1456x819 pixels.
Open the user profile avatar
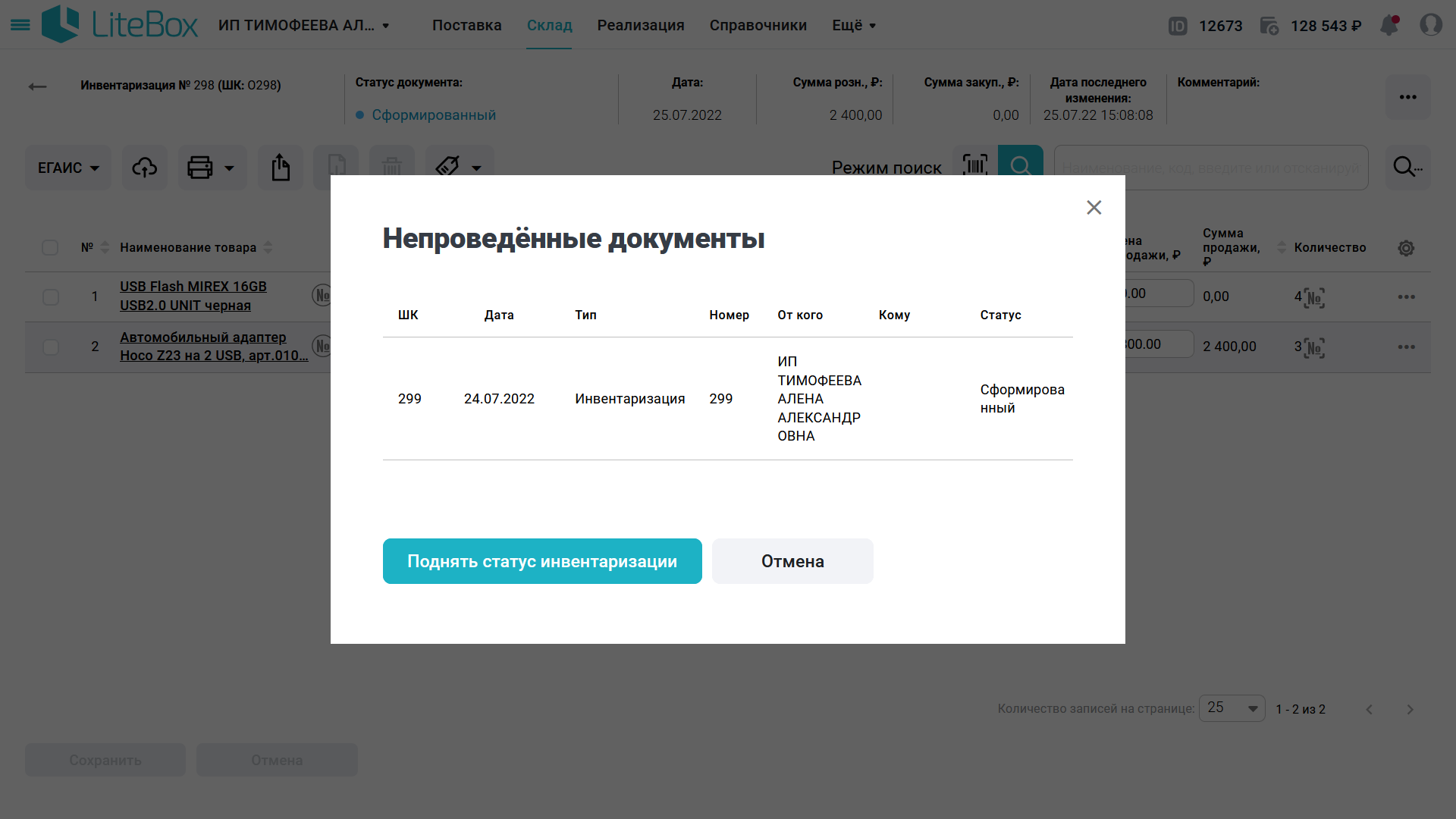(x=1431, y=25)
